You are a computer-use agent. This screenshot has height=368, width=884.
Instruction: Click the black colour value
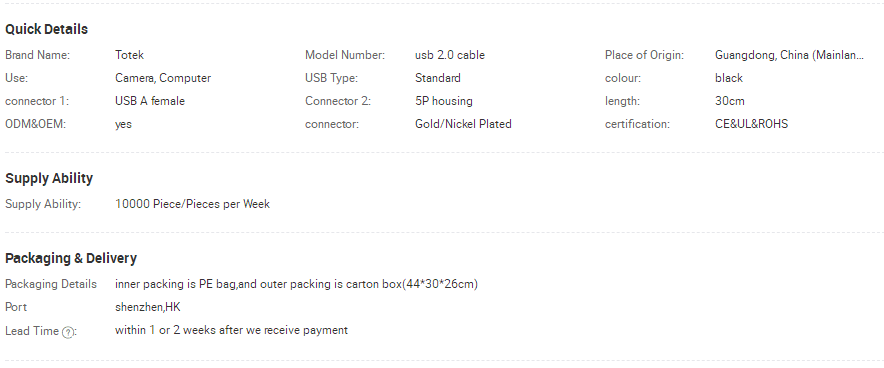click(x=729, y=78)
